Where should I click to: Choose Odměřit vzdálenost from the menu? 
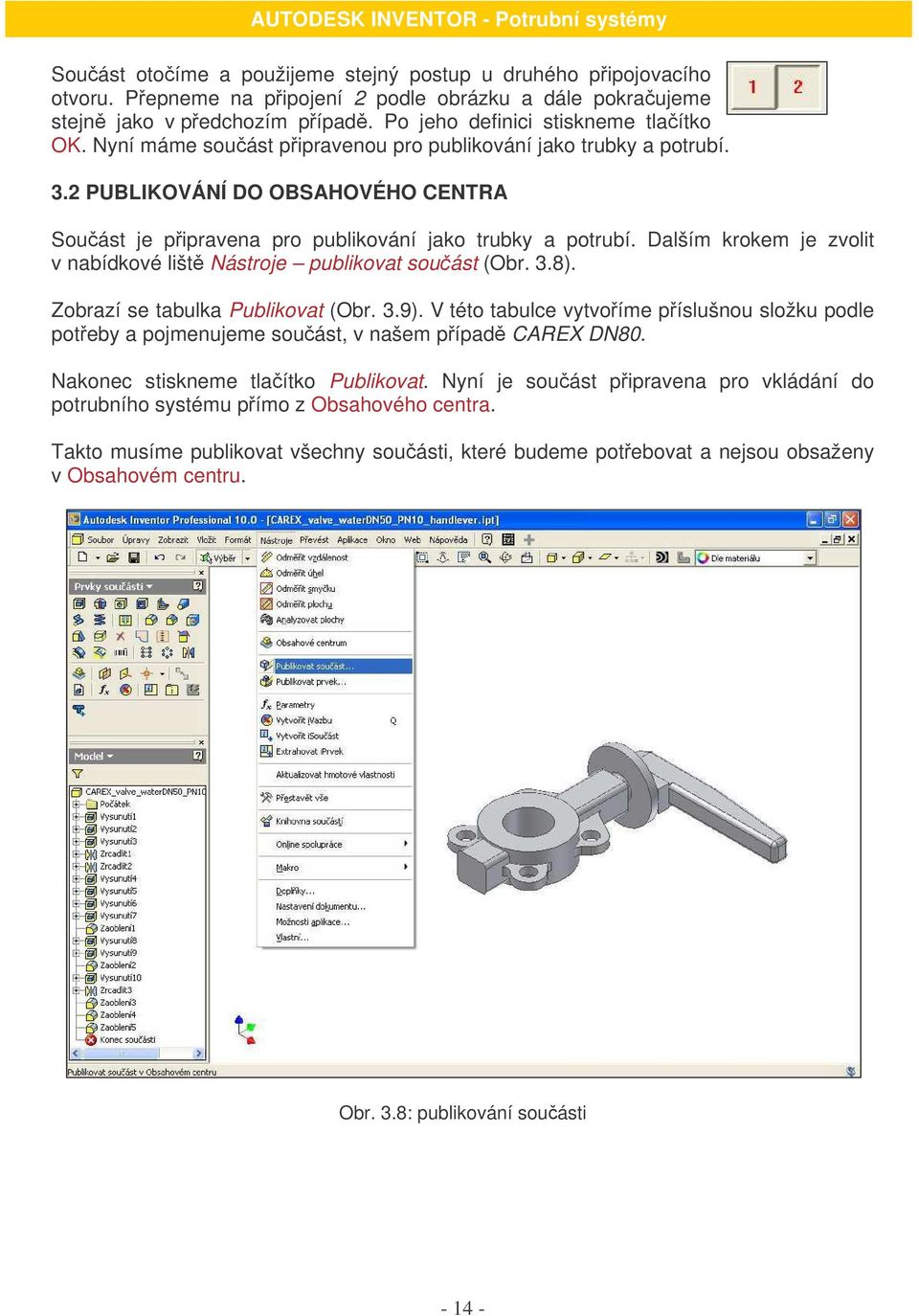coord(336,557)
